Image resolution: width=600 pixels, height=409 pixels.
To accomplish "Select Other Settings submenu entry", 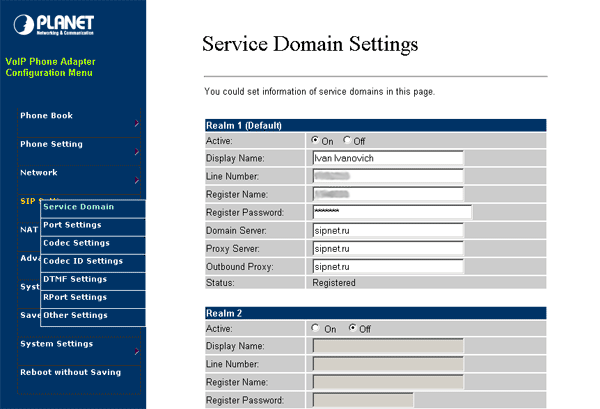I will click(93, 317).
